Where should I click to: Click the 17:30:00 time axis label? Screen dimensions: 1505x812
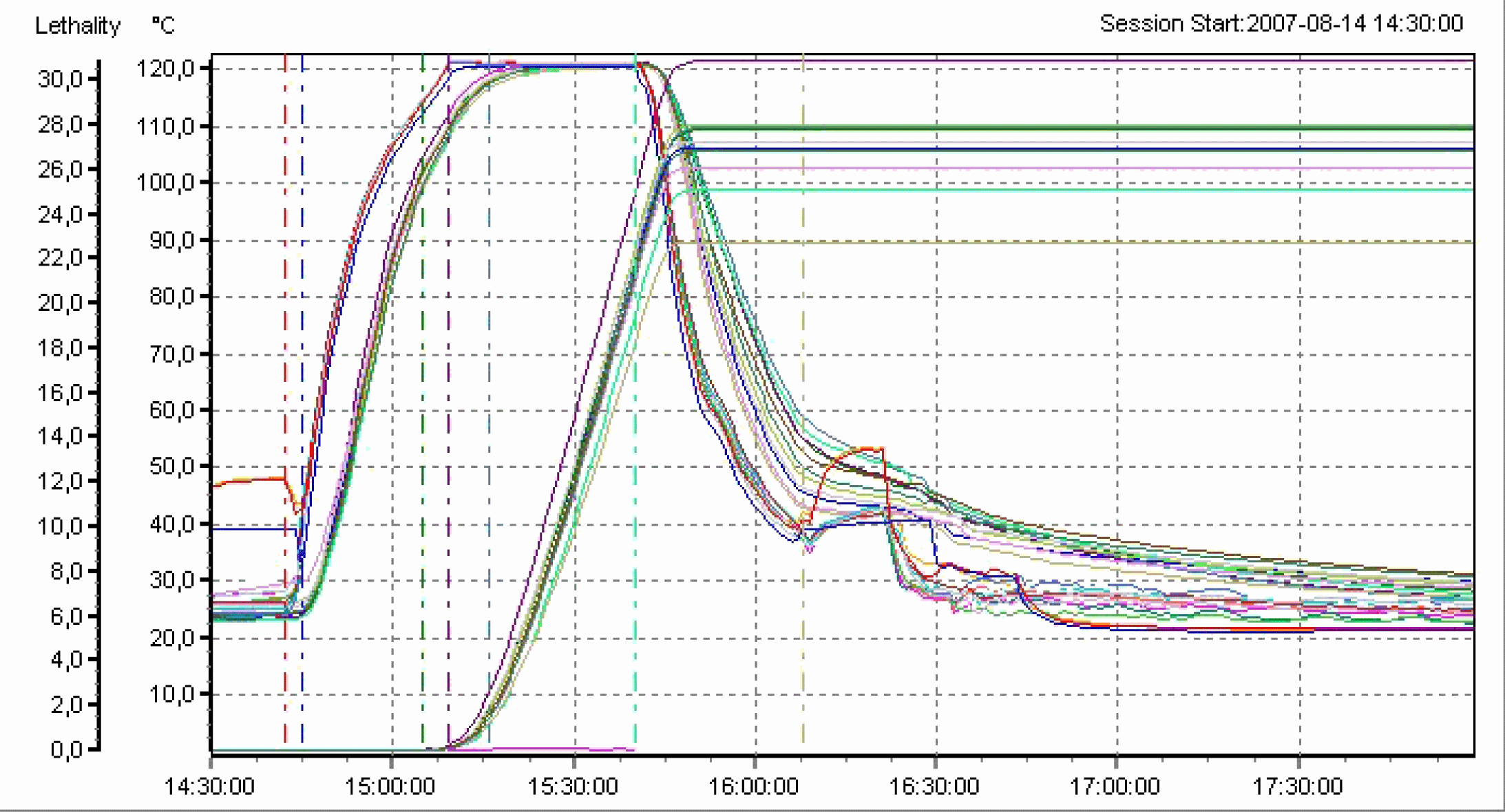1297,786
